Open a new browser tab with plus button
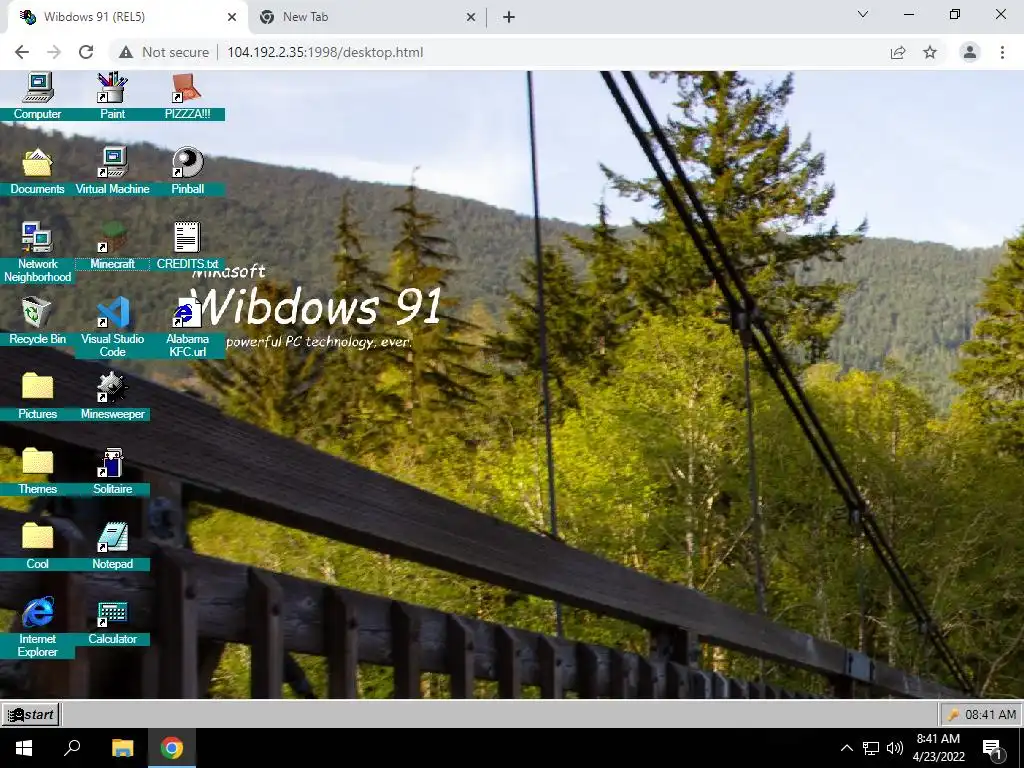Viewport: 1024px width, 768px height. tap(509, 18)
